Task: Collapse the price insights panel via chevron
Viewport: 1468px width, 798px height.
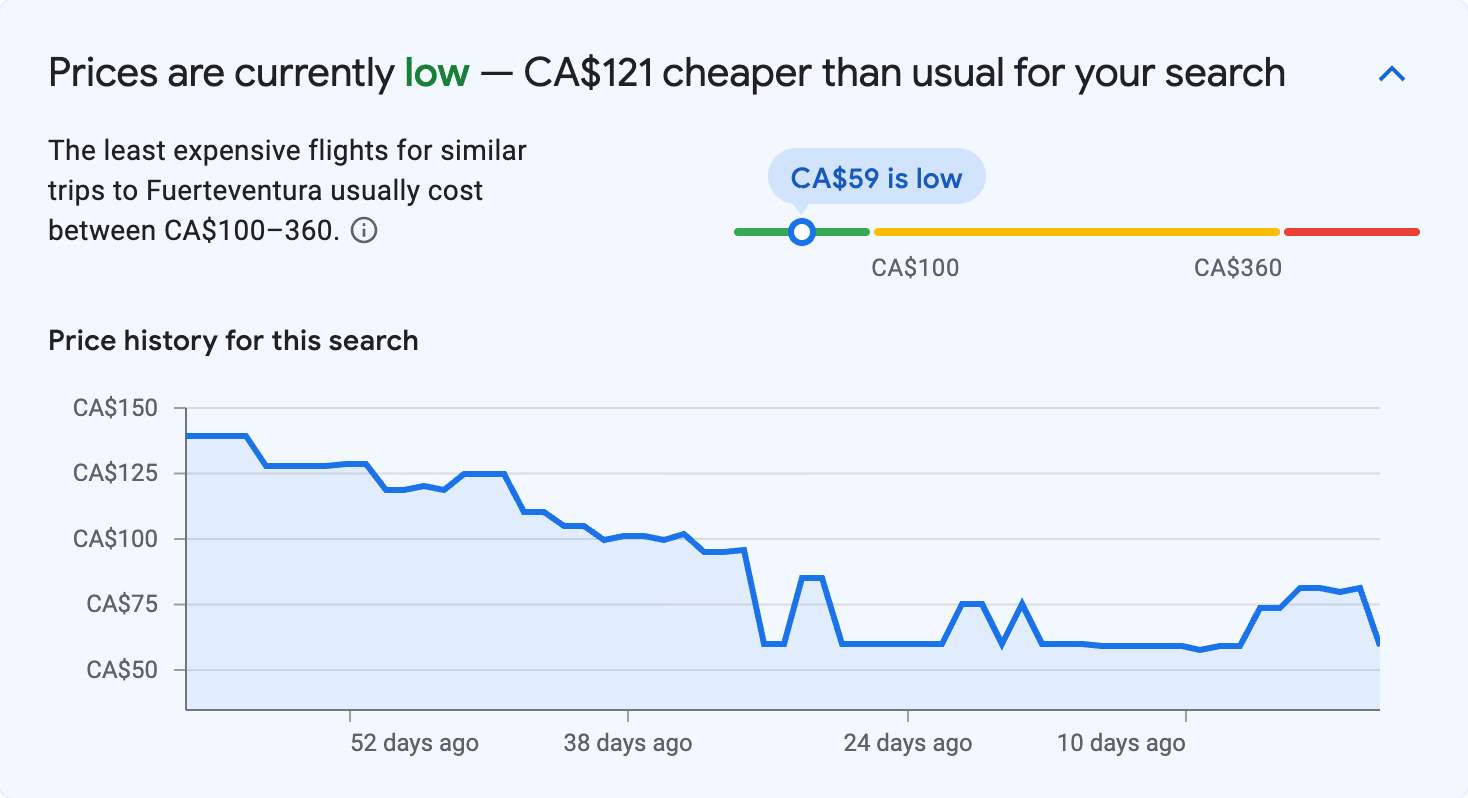Action: (1392, 73)
